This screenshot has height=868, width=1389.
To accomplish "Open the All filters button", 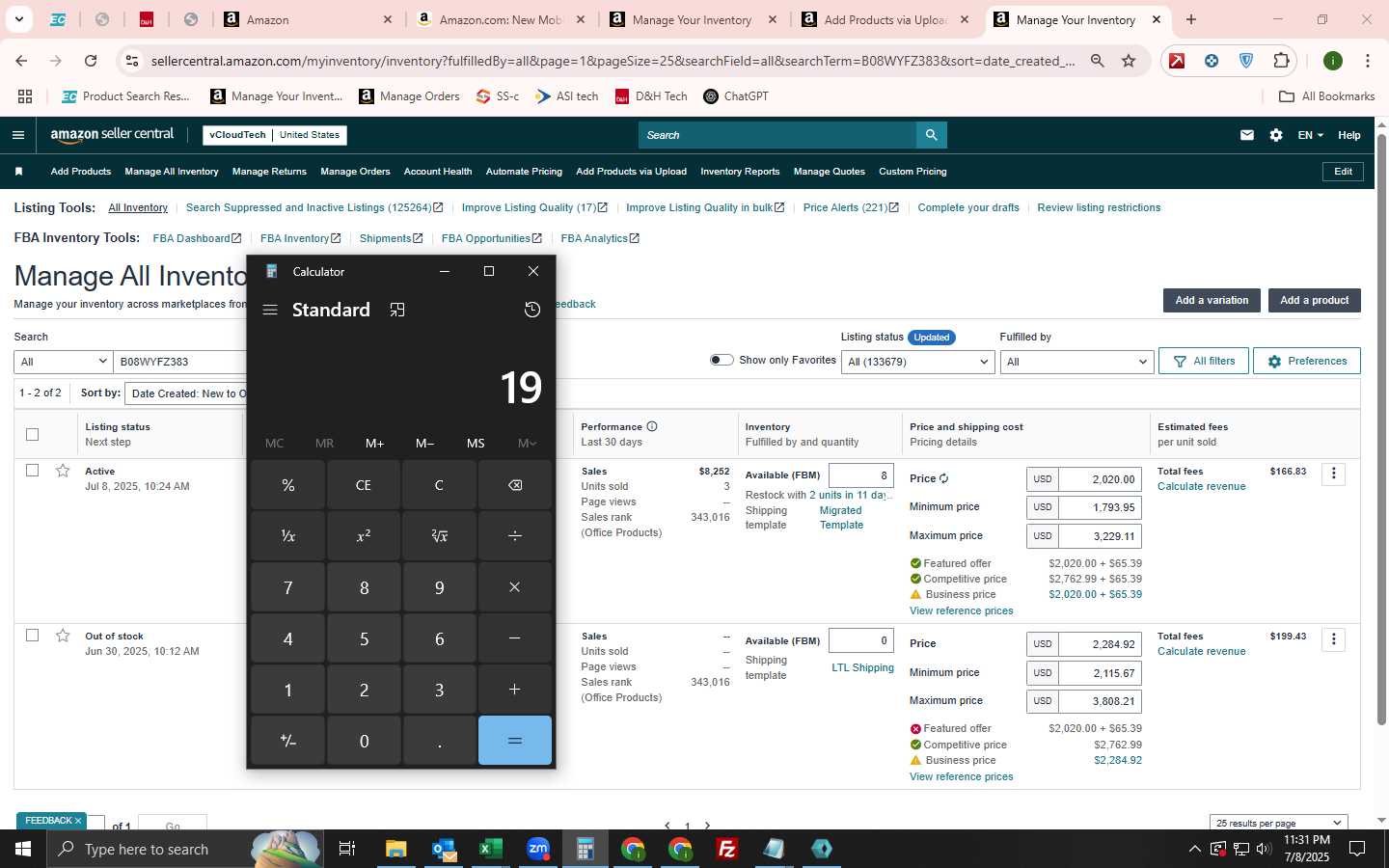I will 1204,361.
